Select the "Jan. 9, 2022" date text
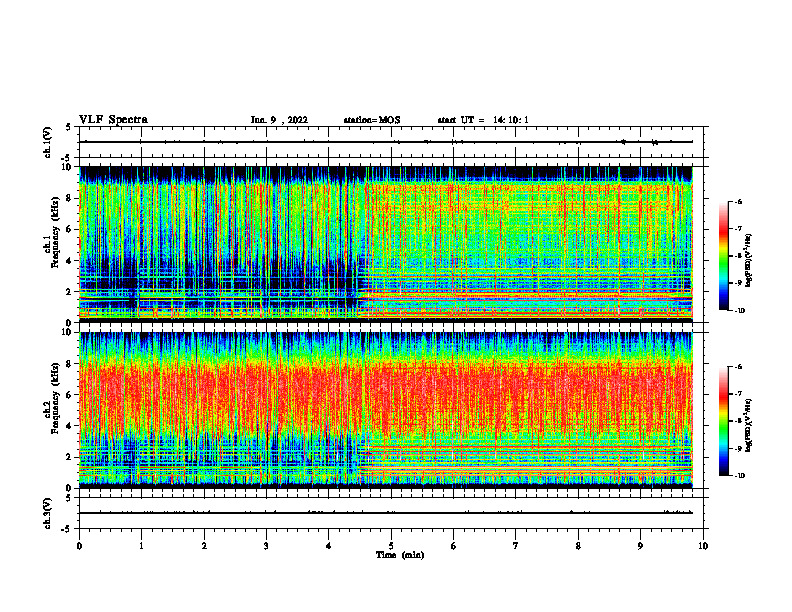The height and width of the screenshot is (612, 792). tap(279, 120)
